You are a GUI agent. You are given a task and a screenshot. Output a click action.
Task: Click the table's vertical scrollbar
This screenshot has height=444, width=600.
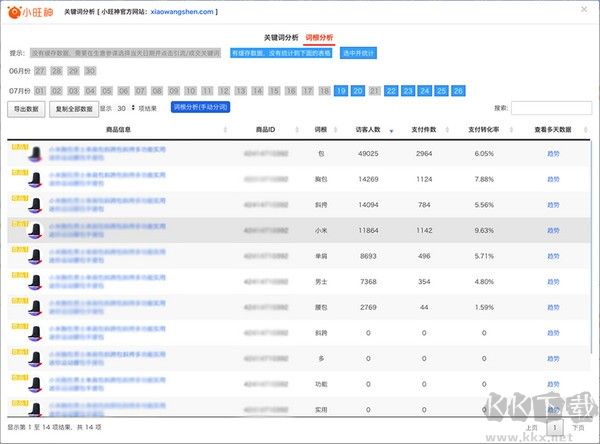[590, 270]
